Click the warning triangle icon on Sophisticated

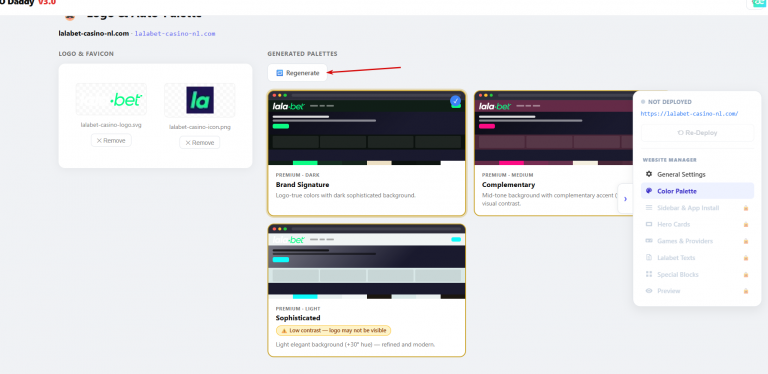coord(284,330)
